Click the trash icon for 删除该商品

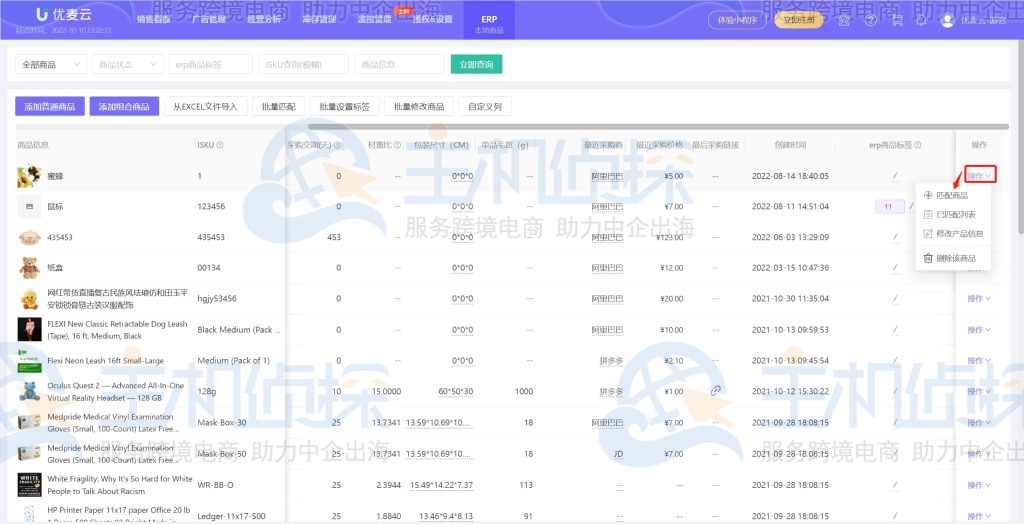click(x=928, y=258)
